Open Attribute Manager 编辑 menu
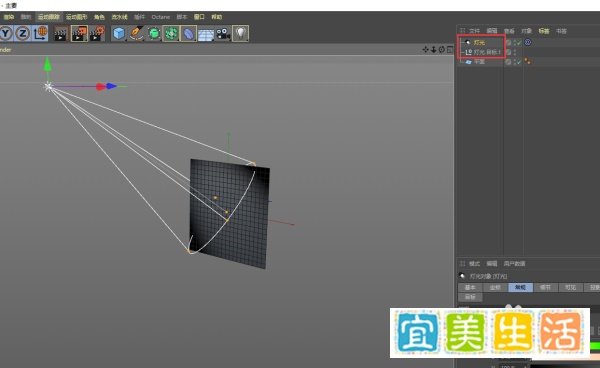The width and height of the screenshot is (600, 368). point(492,264)
